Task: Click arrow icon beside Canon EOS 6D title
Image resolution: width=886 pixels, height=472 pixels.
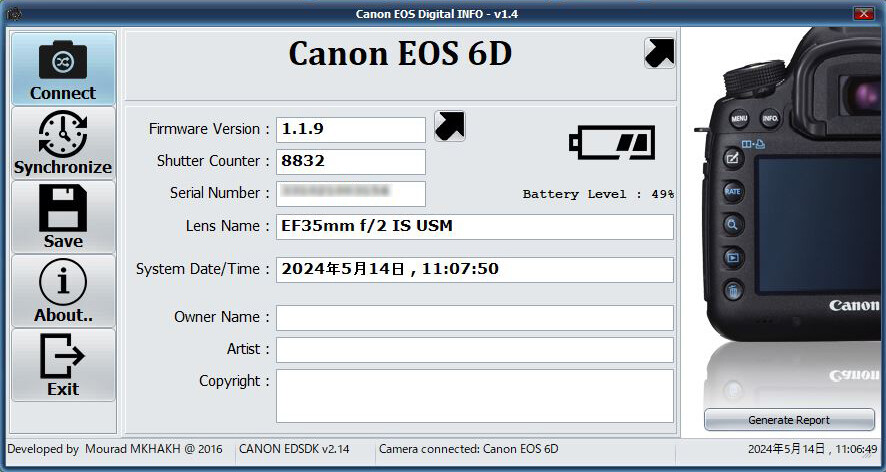Action: coord(659,53)
